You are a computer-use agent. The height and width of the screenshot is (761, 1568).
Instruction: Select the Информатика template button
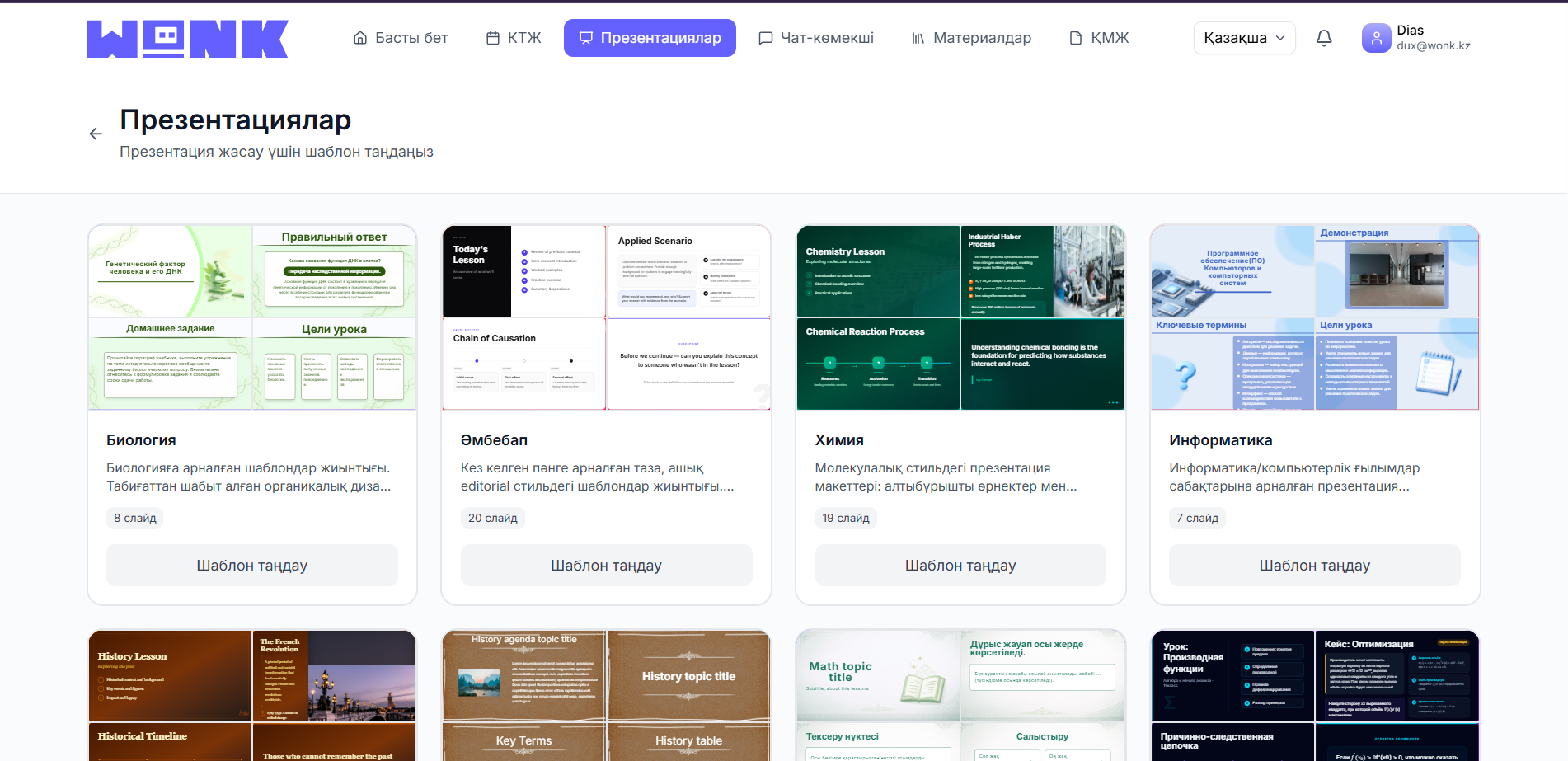(1314, 566)
